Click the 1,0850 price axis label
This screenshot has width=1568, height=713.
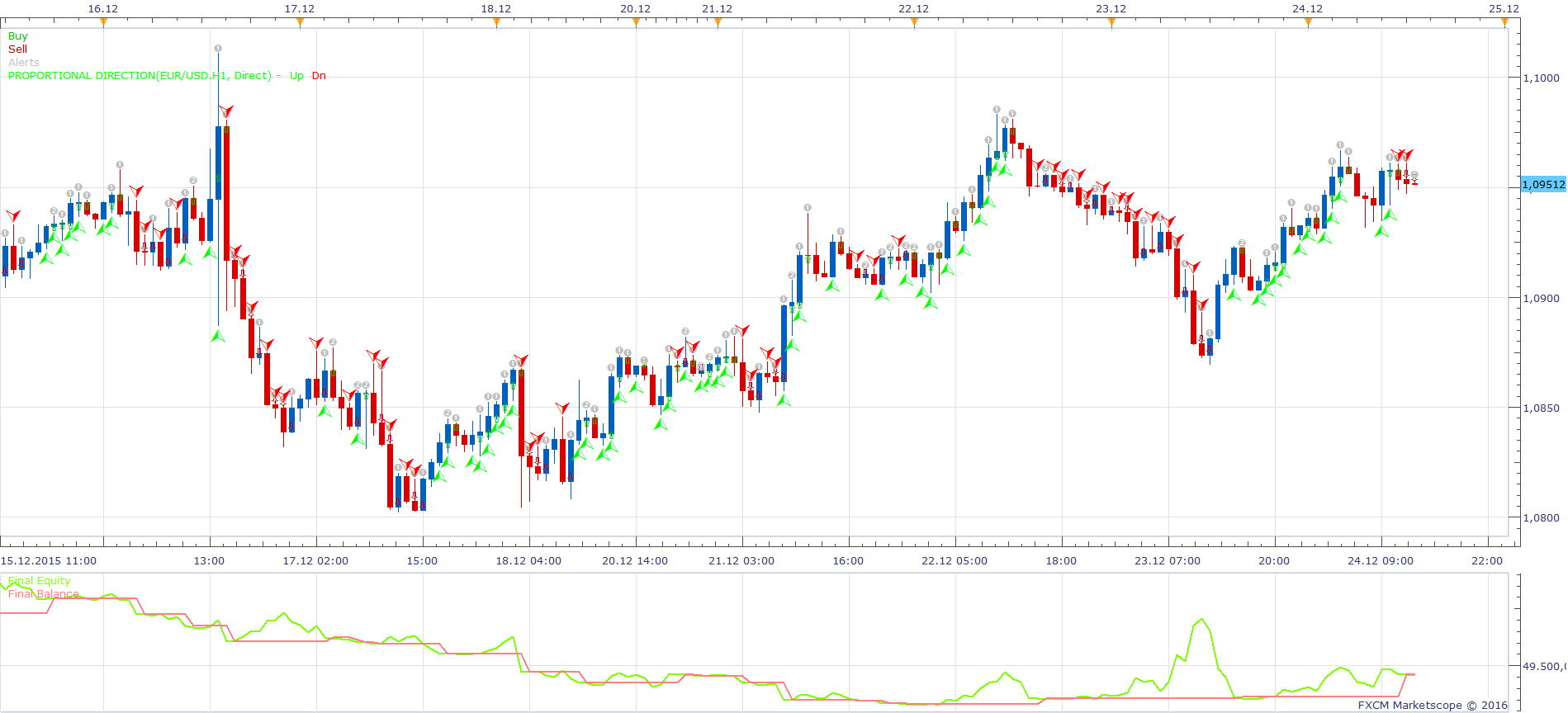(x=1541, y=408)
